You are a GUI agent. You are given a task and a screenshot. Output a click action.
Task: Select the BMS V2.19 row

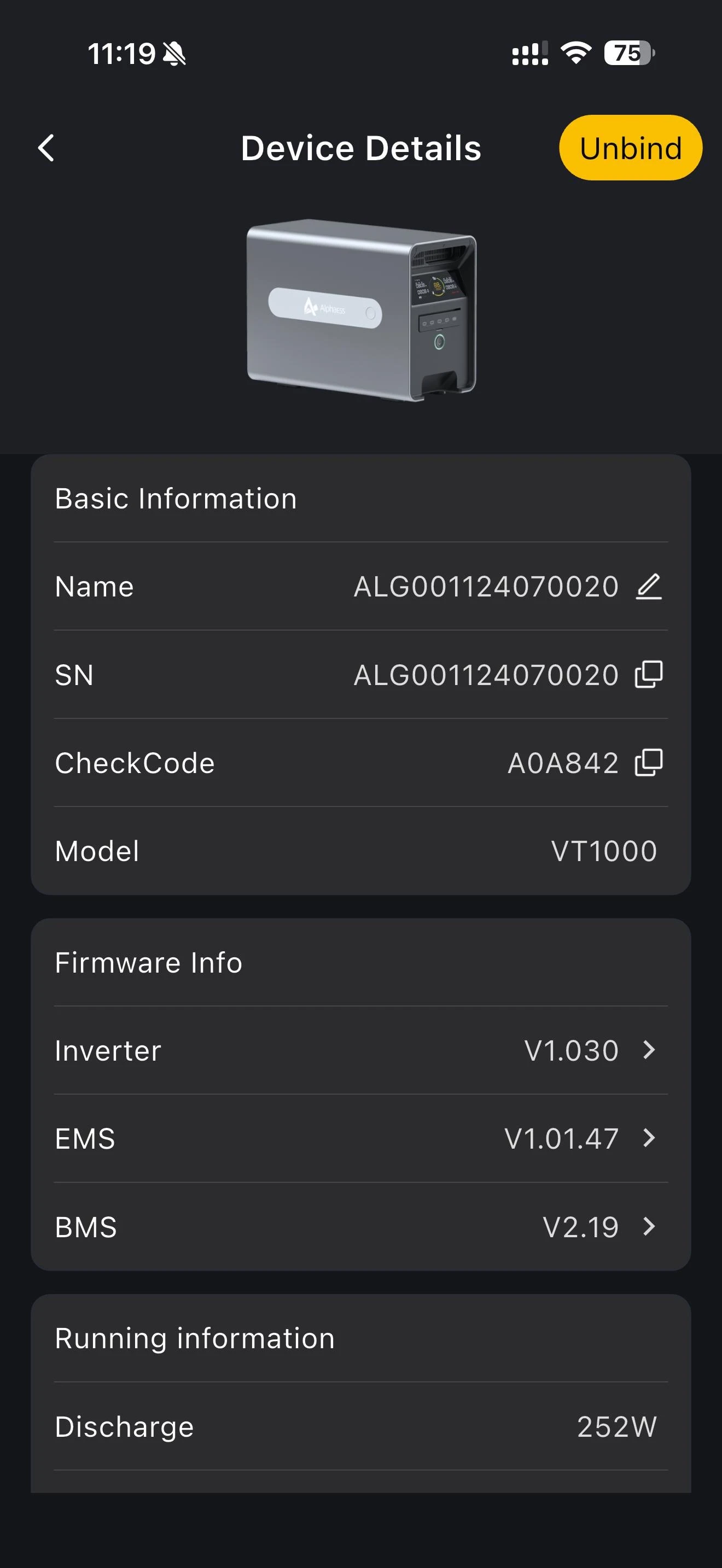361,1226
